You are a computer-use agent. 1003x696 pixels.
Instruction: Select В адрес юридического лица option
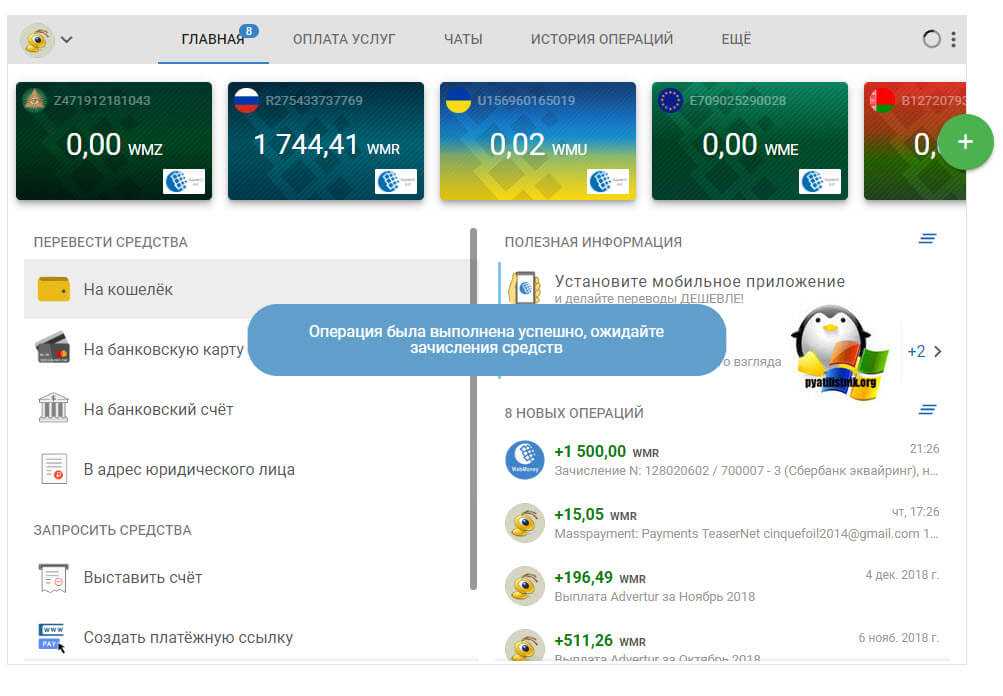189,469
